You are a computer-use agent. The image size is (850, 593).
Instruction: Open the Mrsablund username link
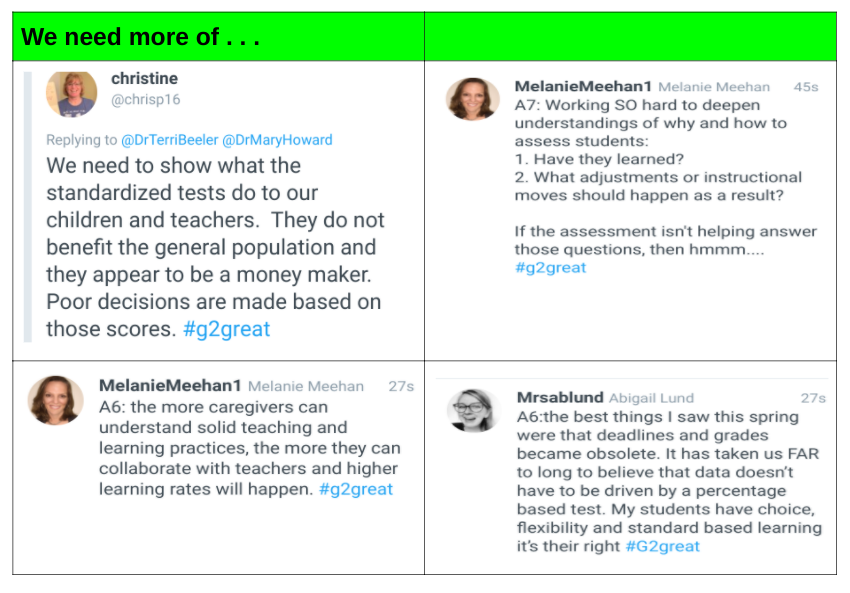pyautogui.click(x=560, y=397)
